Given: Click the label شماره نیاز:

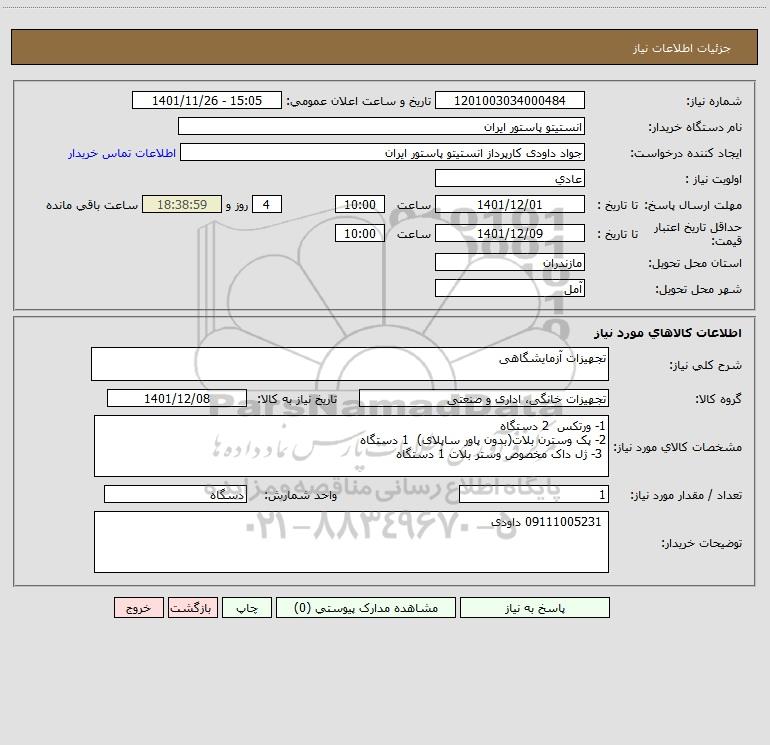Looking at the screenshot, I should pyautogui.click(x=714, y=101).
